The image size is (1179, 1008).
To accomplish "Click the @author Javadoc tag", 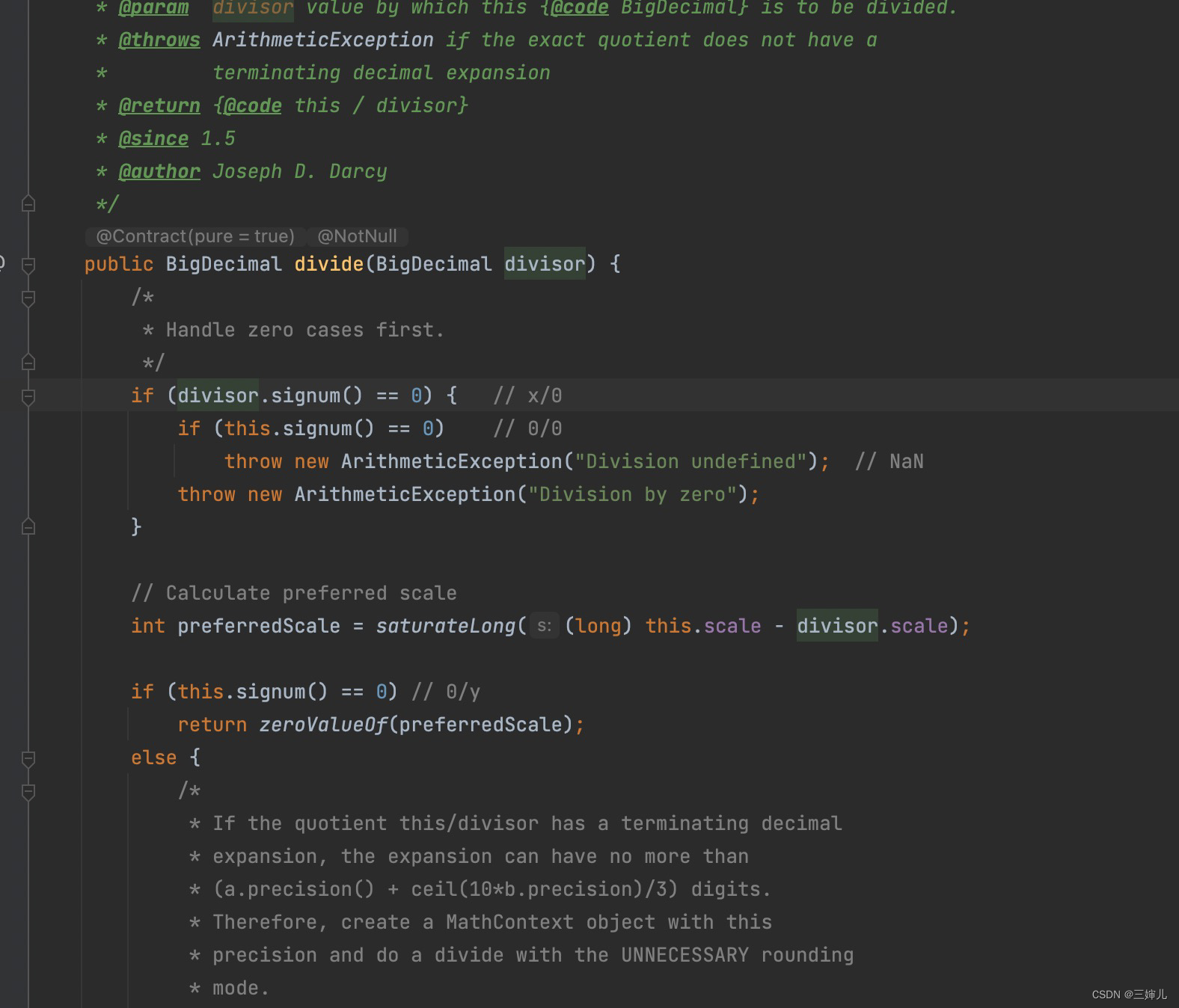I will coord(159,172).
